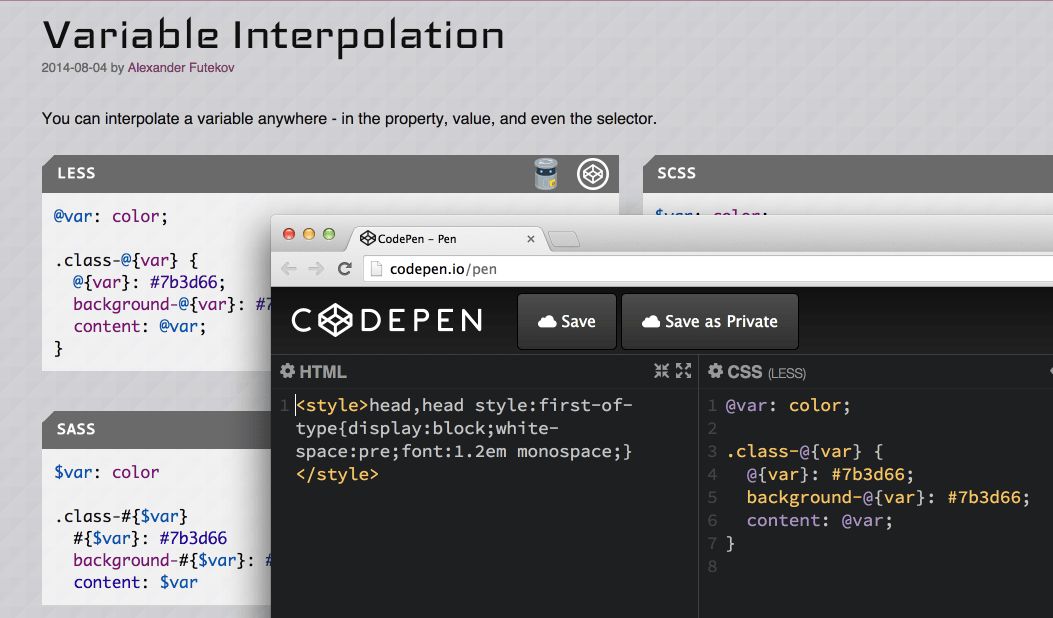Click 'space:pre;font:1.2em monospace;}' in HTML editor
The height and width of the screenshot is (618, 1053).
464,451
